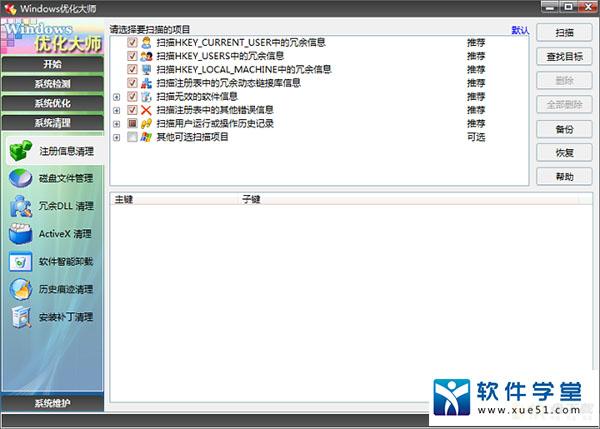Click the 默认 link

coord(520,30)
